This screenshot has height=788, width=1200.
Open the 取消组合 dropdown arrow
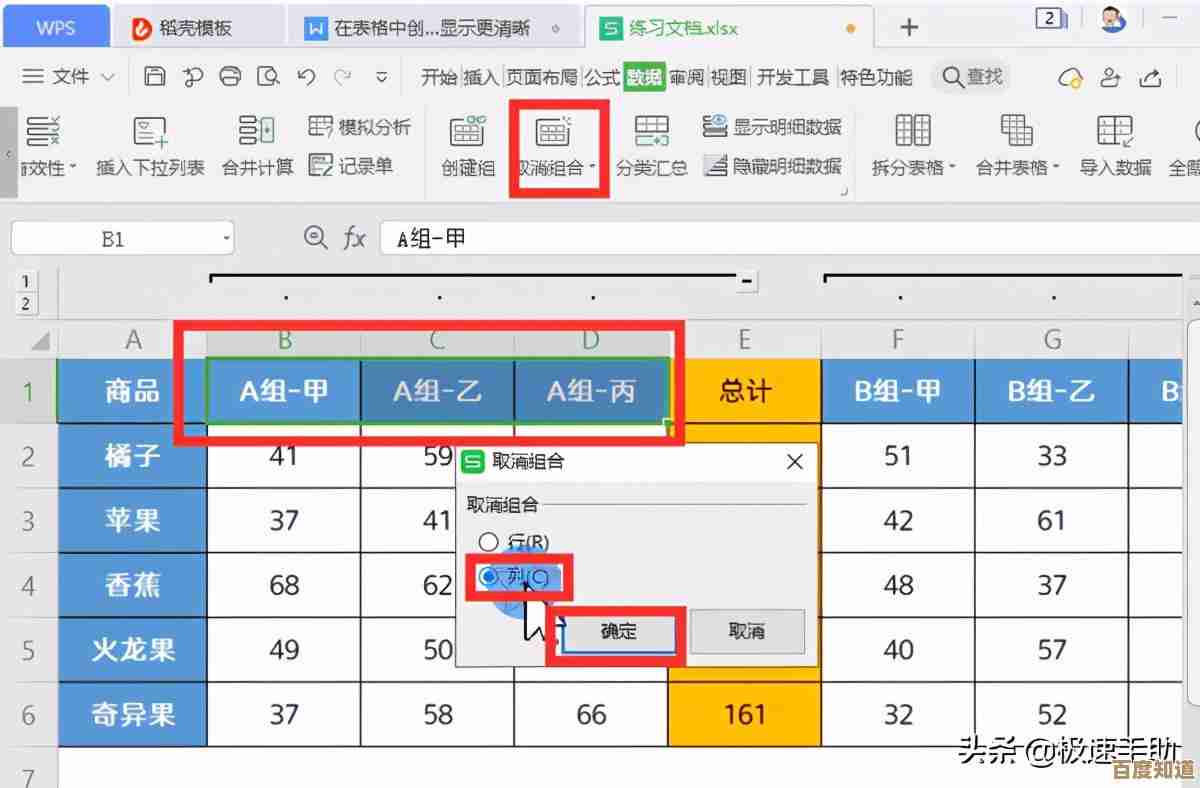click(x=593, y=168)
